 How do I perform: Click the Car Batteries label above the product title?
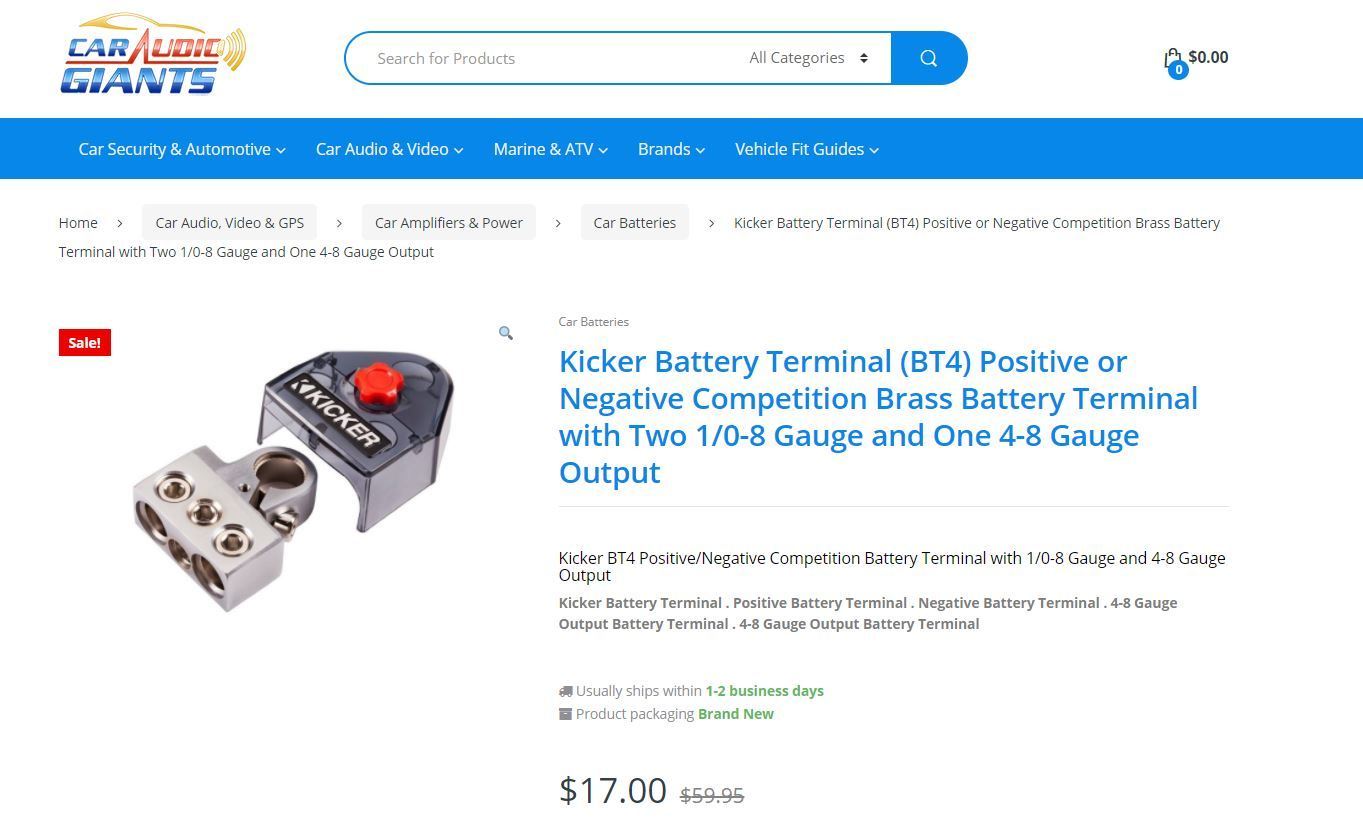(x=593, y=321)
